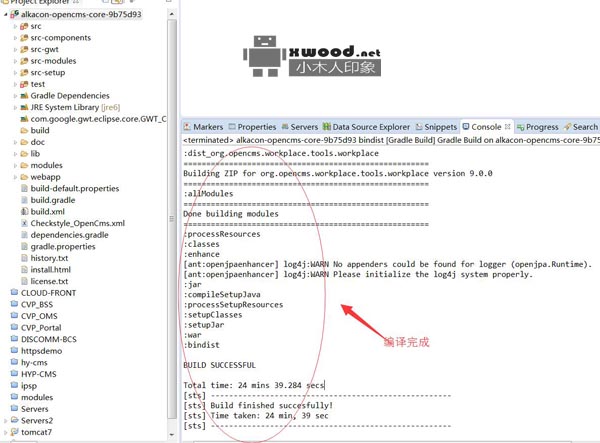The height and width of the screenshot is (443, 600).
Task: Click Project Explorer scrollbar up arrow
Action: (172, 14)
